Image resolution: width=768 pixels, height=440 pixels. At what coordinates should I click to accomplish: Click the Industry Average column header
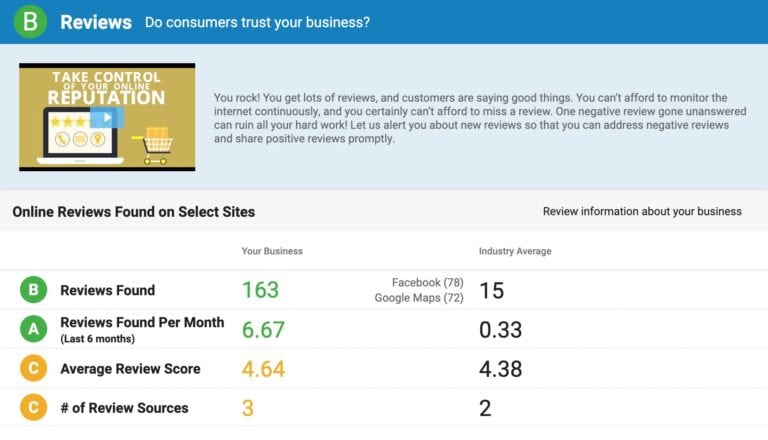(x=515, y=251)
